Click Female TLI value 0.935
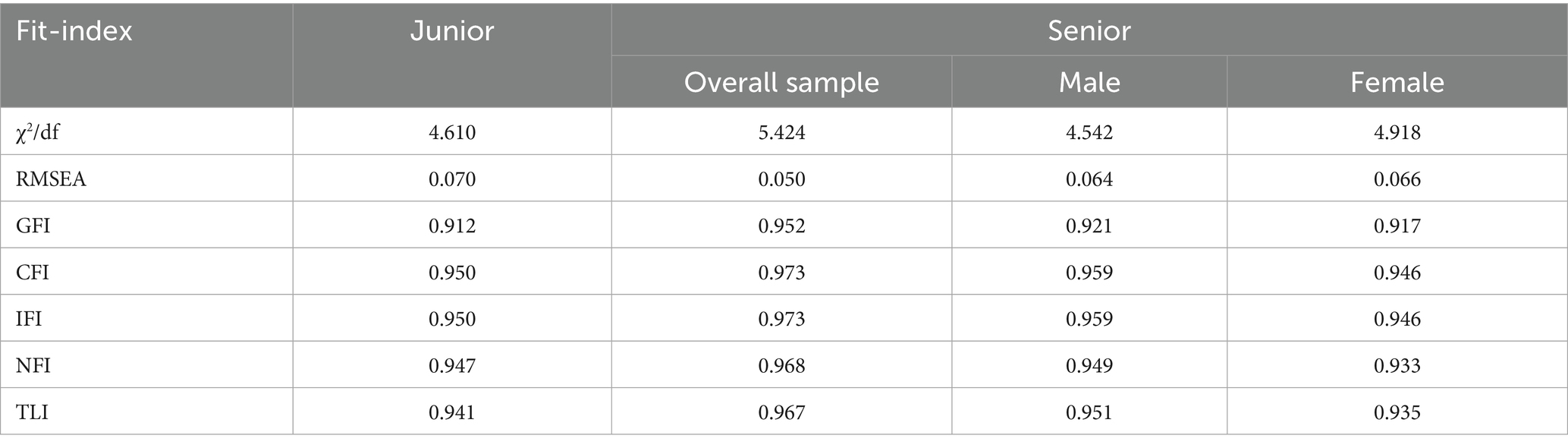This screenshot has height=448, width=1568. pos(1397,412)
